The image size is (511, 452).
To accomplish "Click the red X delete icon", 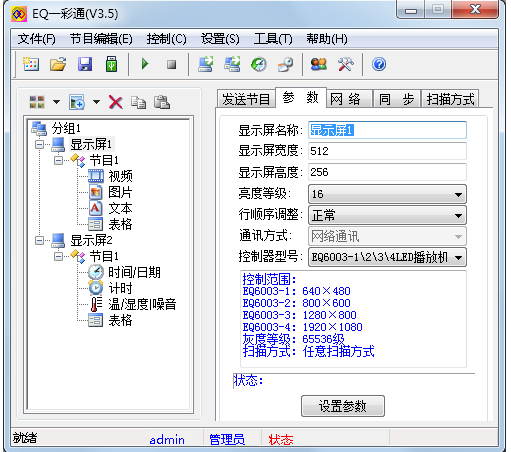I will (x=116, y=102).
